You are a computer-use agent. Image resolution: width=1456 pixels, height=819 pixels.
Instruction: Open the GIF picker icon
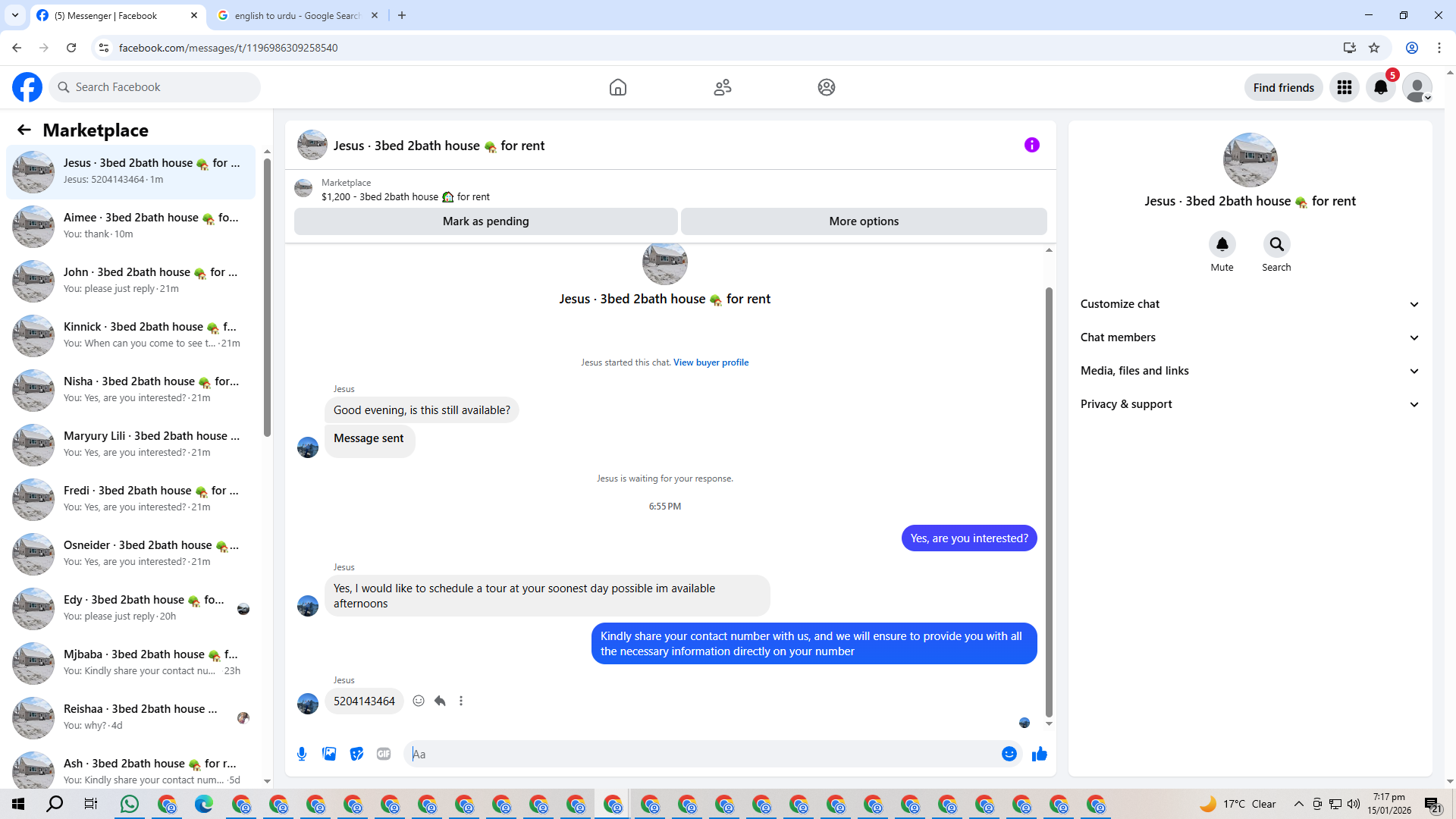click(384, 754)
